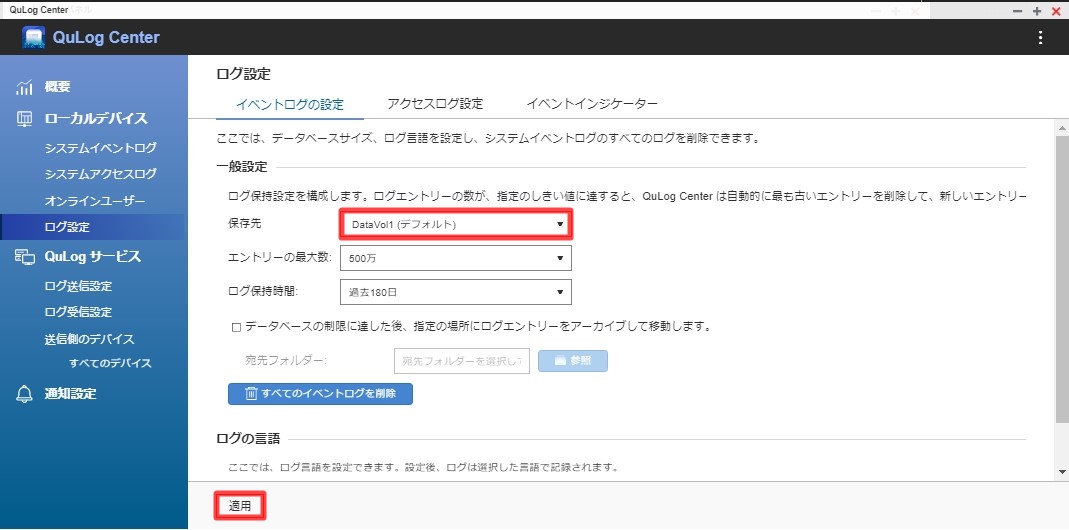Screen dimensions: 1069x530
Task: Enable archiving log entries checkbox
Action: click(x=237, y=327)
